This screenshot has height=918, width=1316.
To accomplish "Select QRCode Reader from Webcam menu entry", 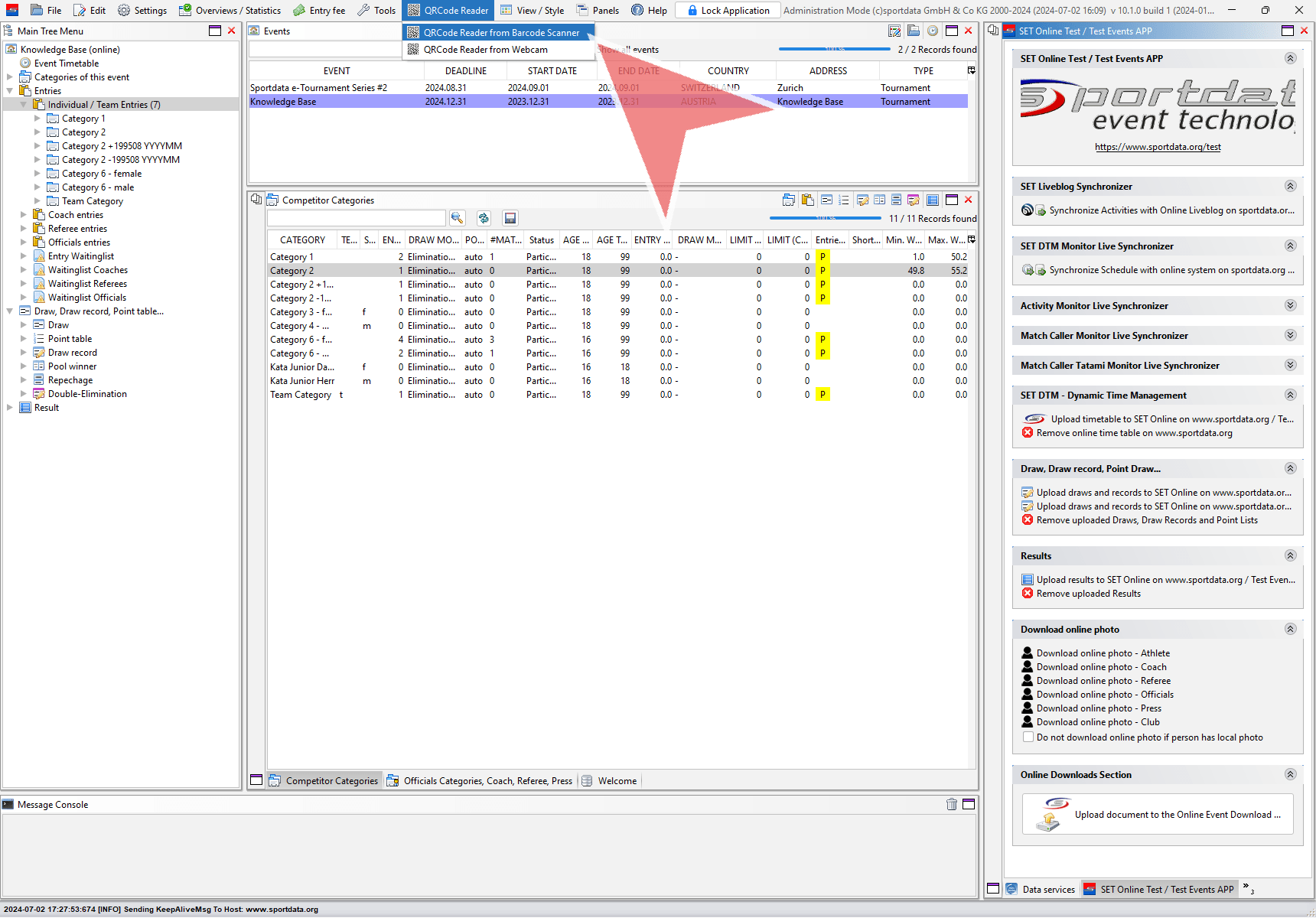I will click(x=485, y=50).
